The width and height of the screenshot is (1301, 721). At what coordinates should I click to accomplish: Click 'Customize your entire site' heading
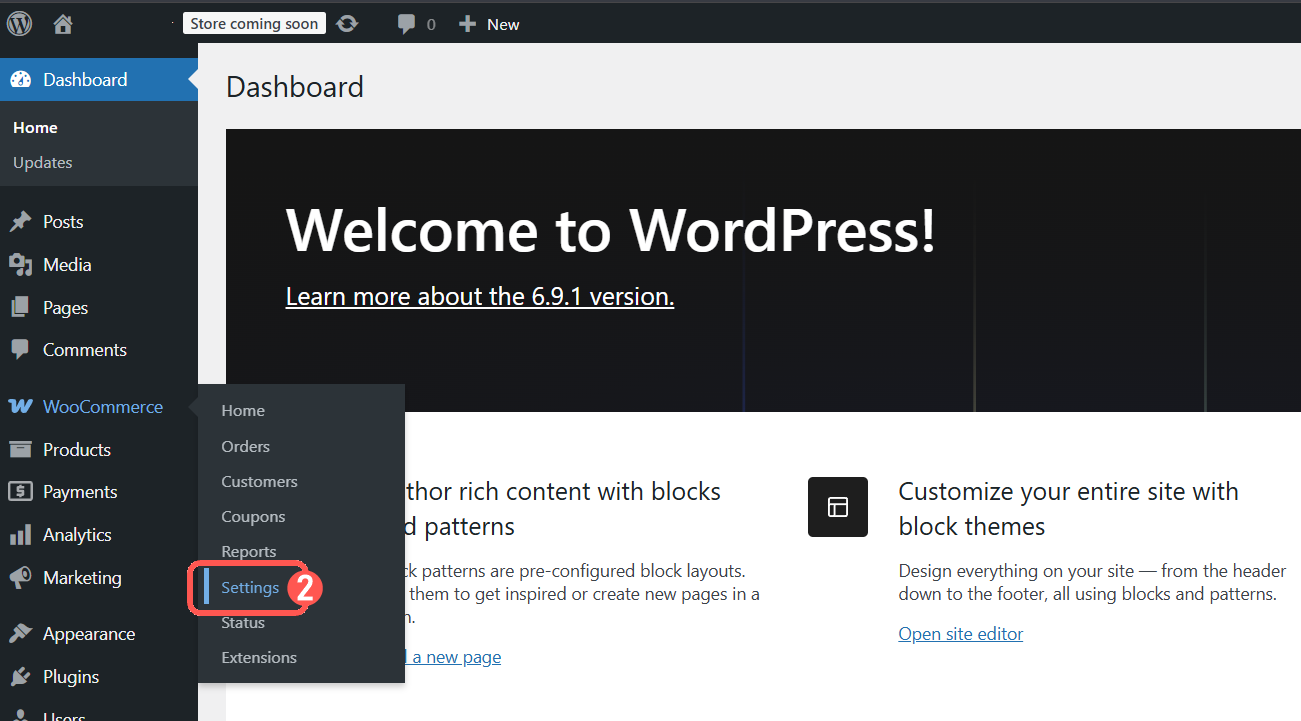(1069, 509)
